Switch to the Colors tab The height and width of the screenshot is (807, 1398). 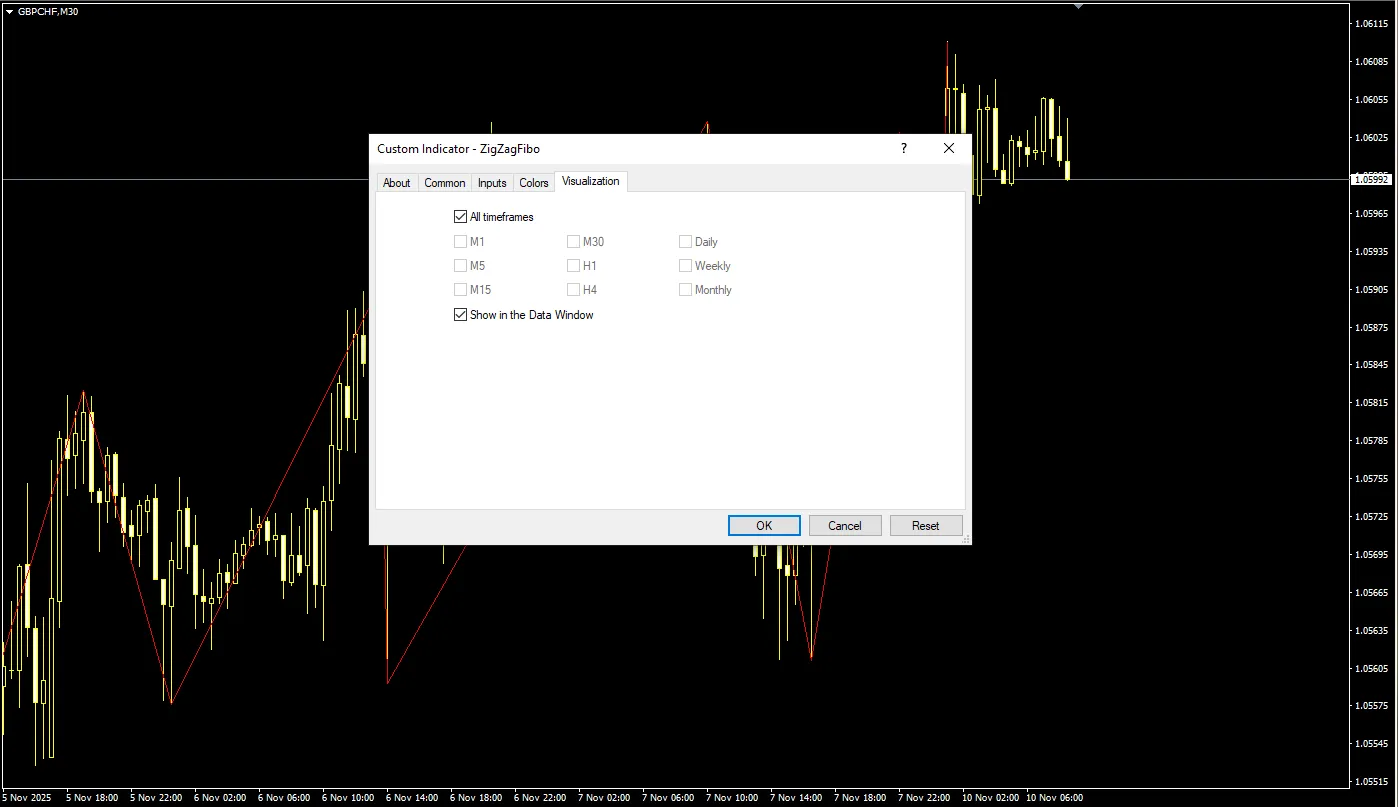click(534, 183)
